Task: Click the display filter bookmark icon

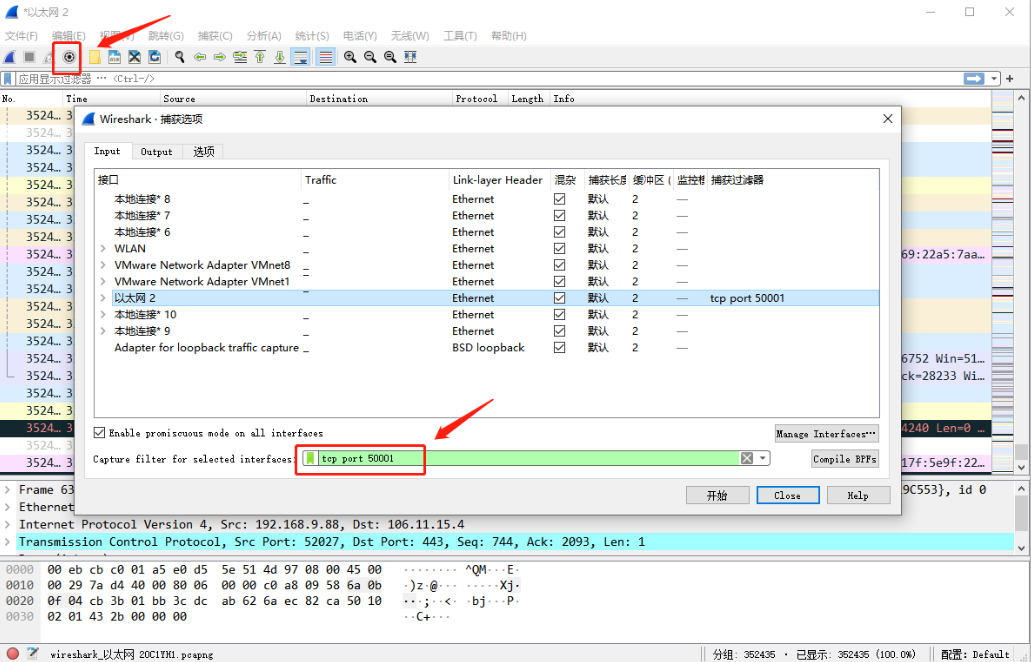Action: (8, 79)
